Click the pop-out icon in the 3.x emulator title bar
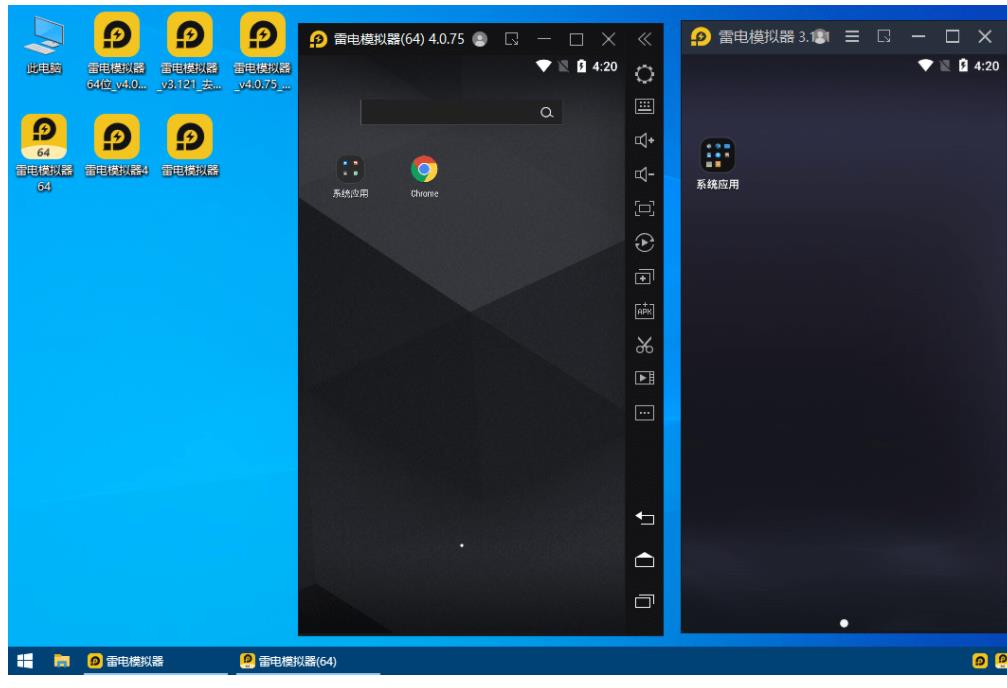Screen dimensions: 1007x688 click(x=884, y=37)
